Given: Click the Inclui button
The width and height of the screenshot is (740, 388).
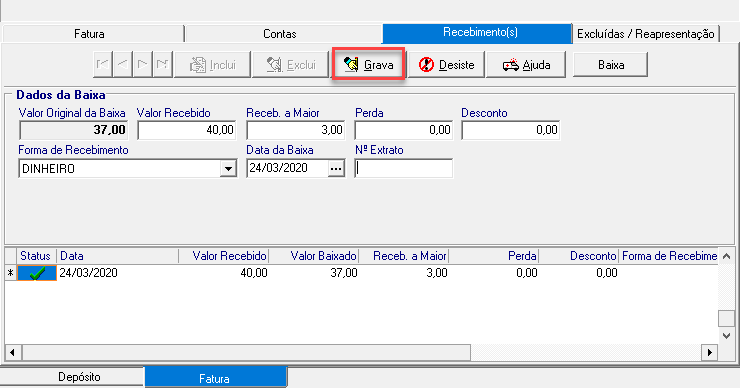Looking at the screenshot, I should click(212, 64).
